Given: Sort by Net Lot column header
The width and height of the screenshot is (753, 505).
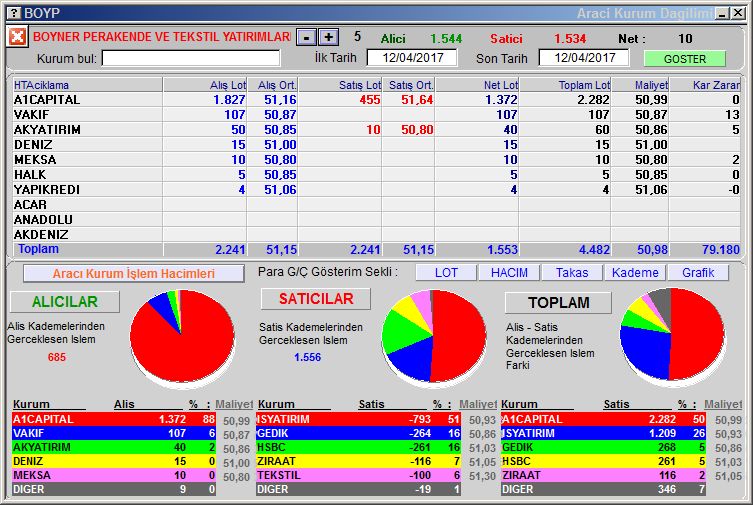Looking at the screenshot, I should tap(477, 85).
